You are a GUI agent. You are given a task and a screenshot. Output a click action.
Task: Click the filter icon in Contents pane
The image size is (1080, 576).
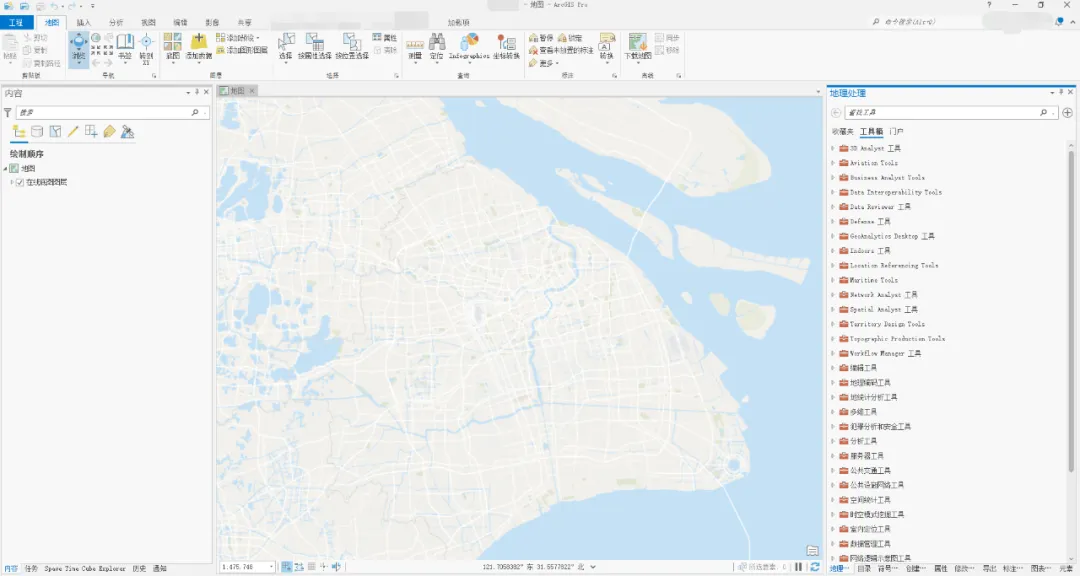[x=8, y=112]
